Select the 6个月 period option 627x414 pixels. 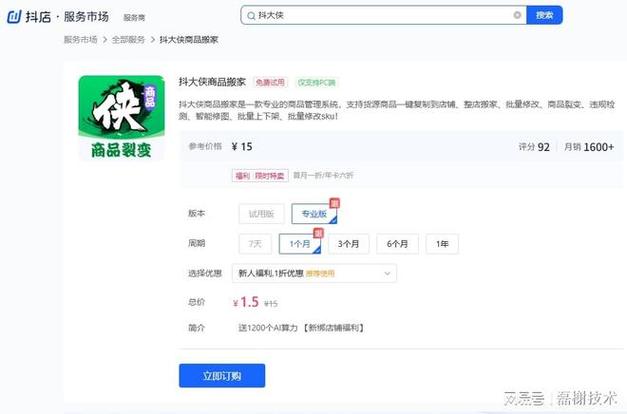point(397,244)
